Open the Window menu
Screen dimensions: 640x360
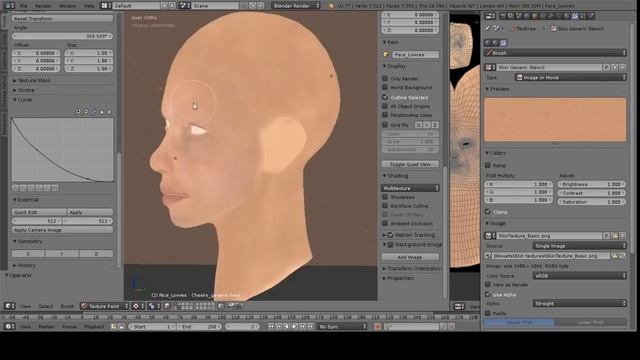[68, 6]
